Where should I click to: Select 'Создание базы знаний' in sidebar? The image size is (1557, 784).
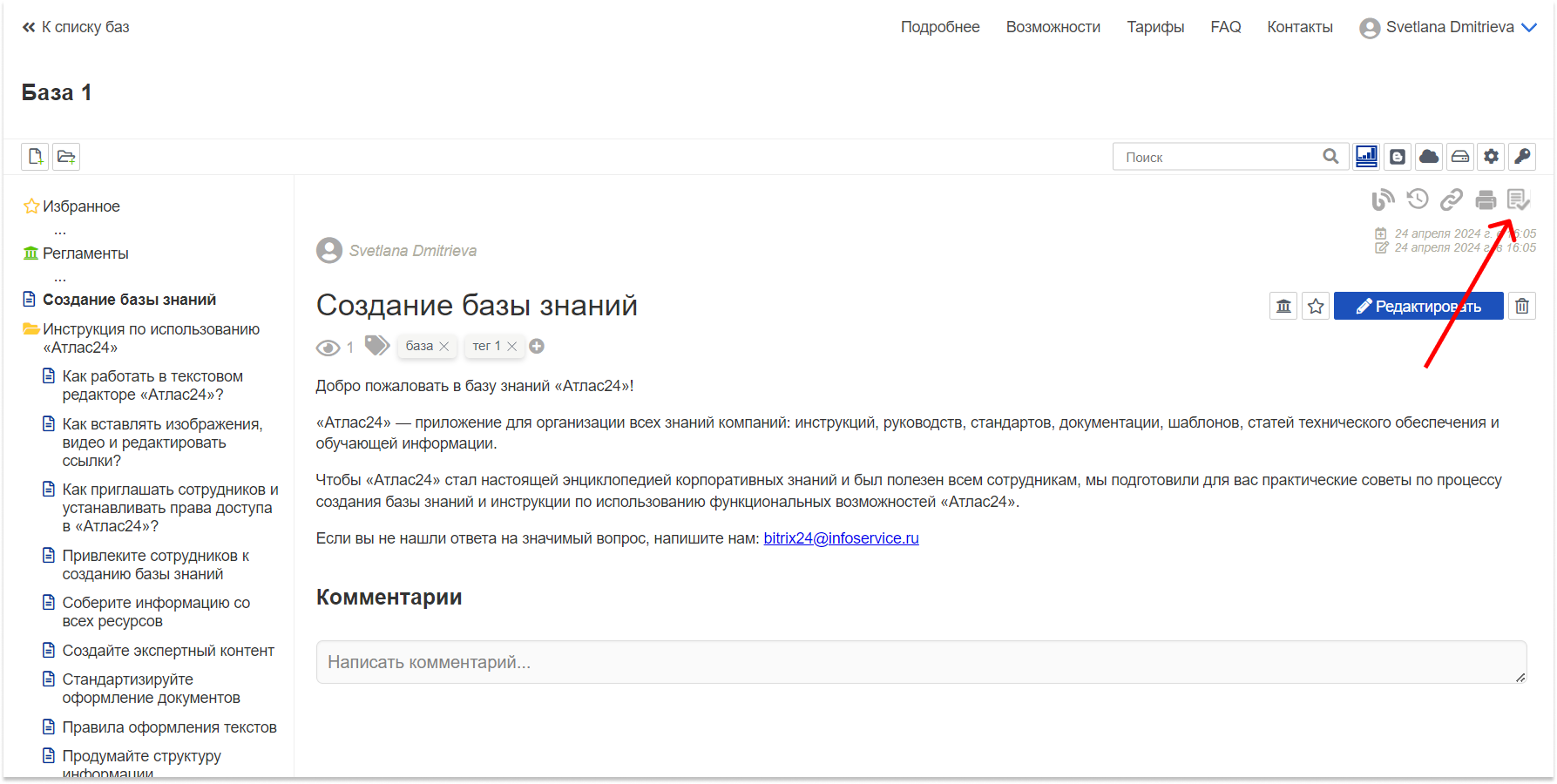129,300
